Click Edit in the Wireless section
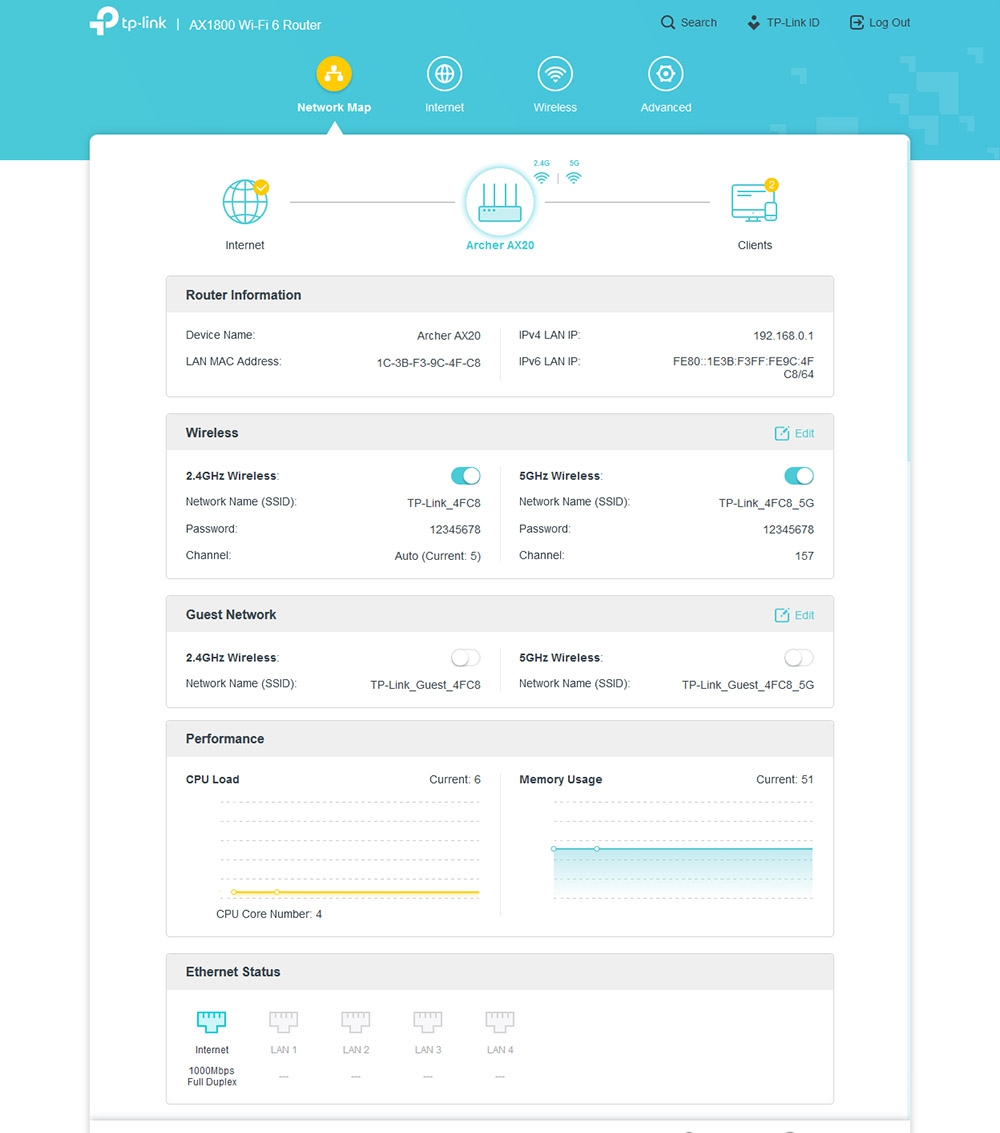Image resolution: width=1000 pixels, height=1133 pixels. tap(804, 434)
